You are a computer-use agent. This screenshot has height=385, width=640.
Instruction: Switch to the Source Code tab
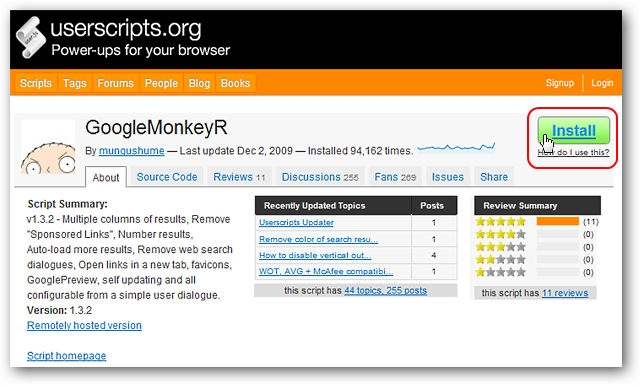pyautogui.click(x=167, y=177)
